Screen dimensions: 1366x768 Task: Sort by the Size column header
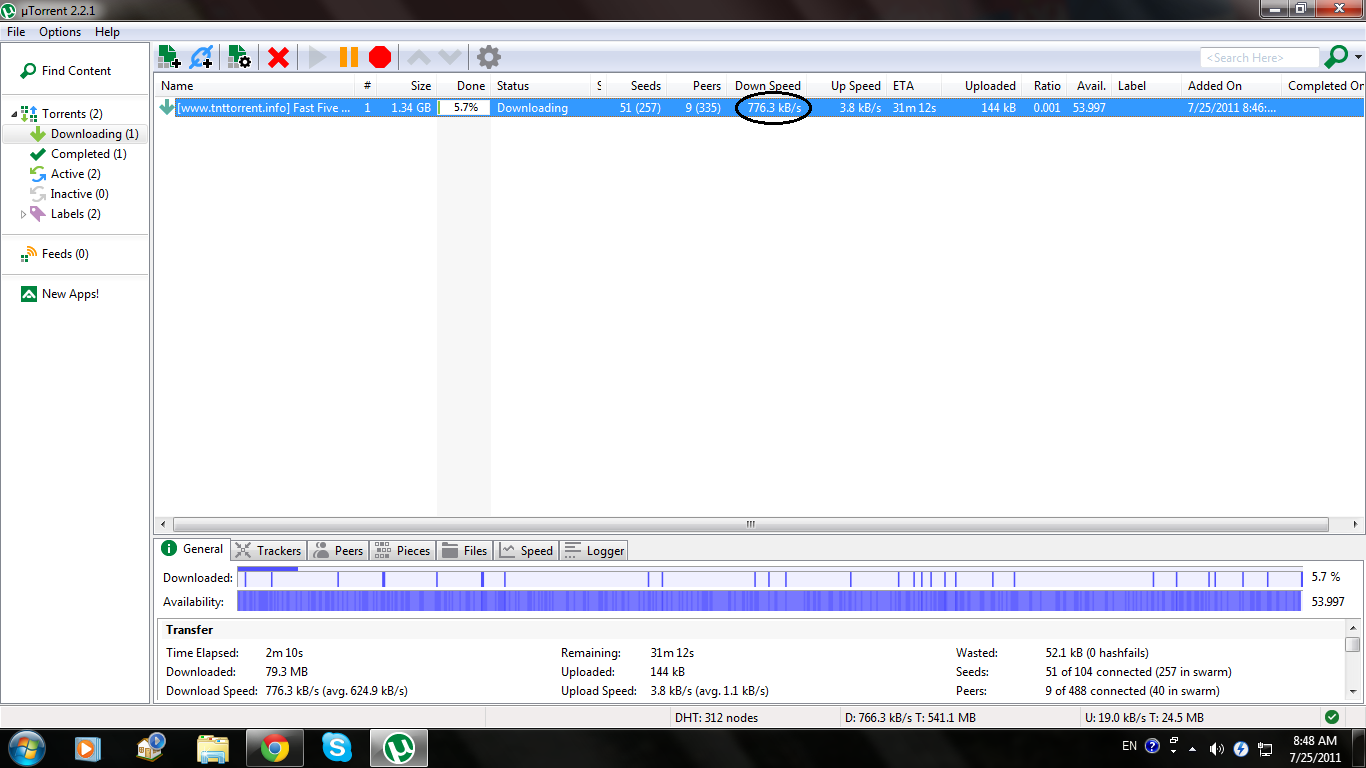coord(408,86)
